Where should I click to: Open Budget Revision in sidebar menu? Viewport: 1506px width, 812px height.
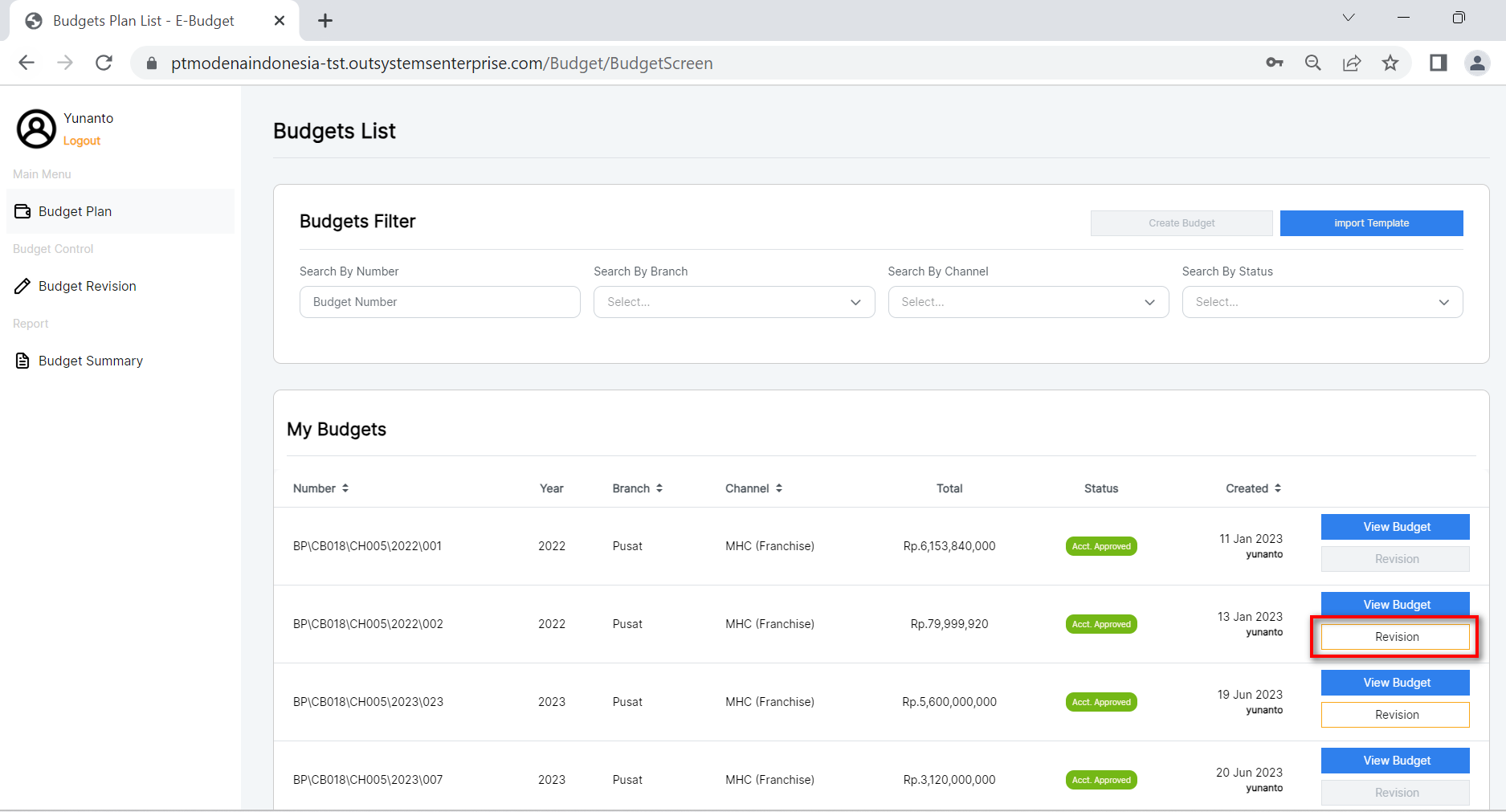click(x=87, y=286)
